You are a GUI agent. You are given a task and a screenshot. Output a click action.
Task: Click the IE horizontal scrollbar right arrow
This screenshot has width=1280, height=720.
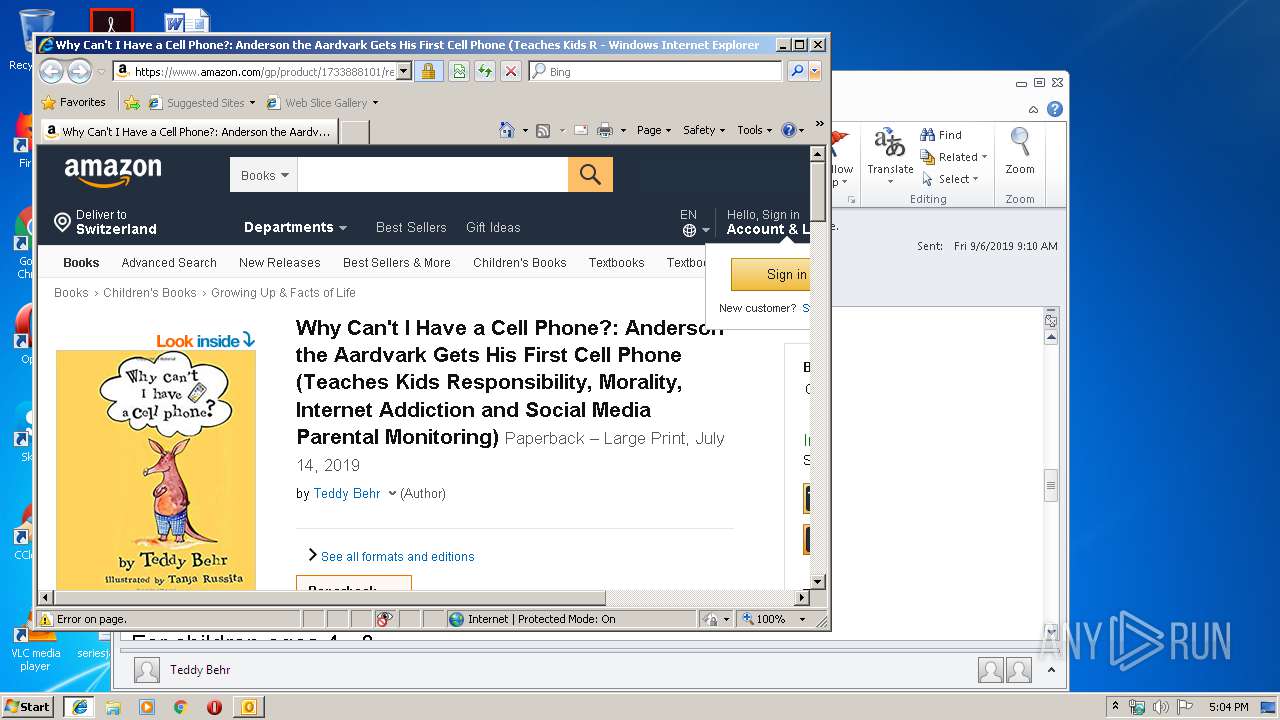pos(801,598)
